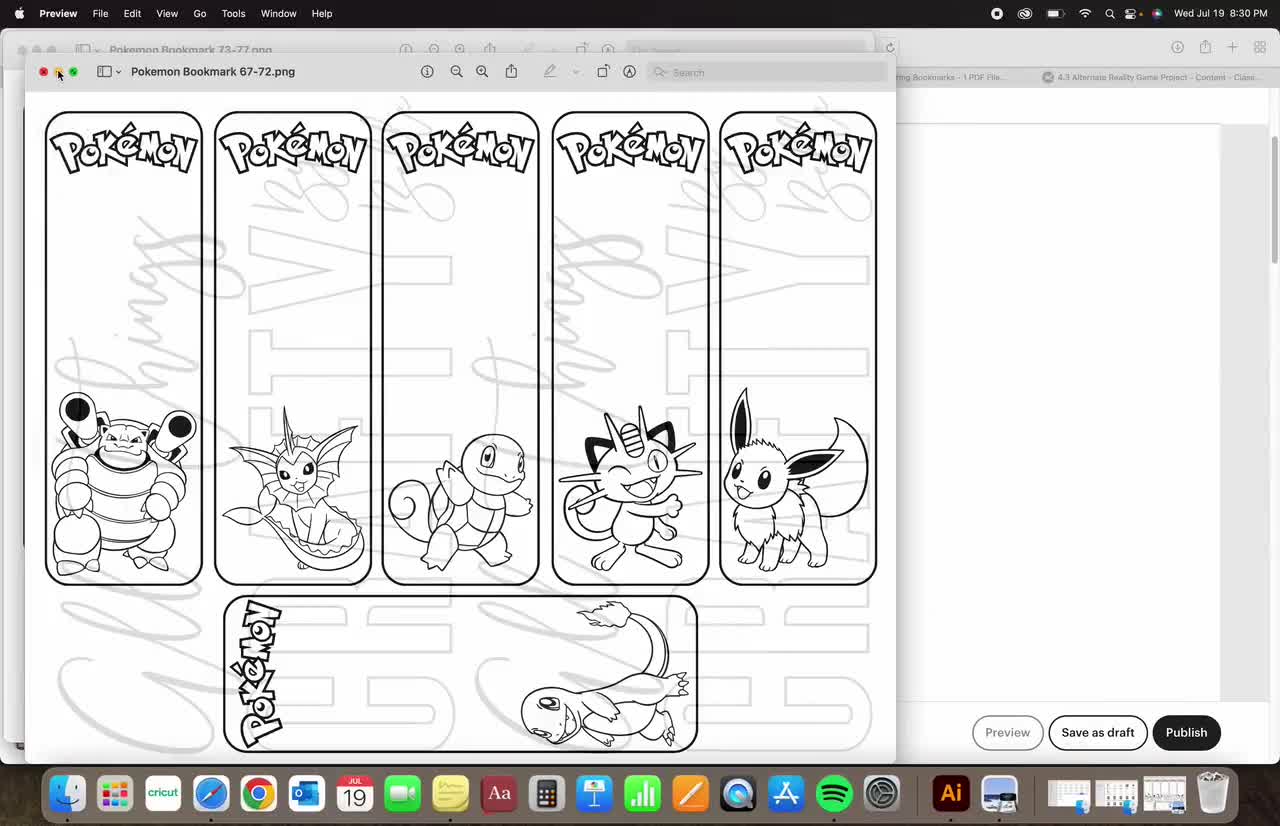Image resolution: width=1280 pixels, height=826 pixels.
Task: Open App Store from the Dock
Action: (786, 793)
